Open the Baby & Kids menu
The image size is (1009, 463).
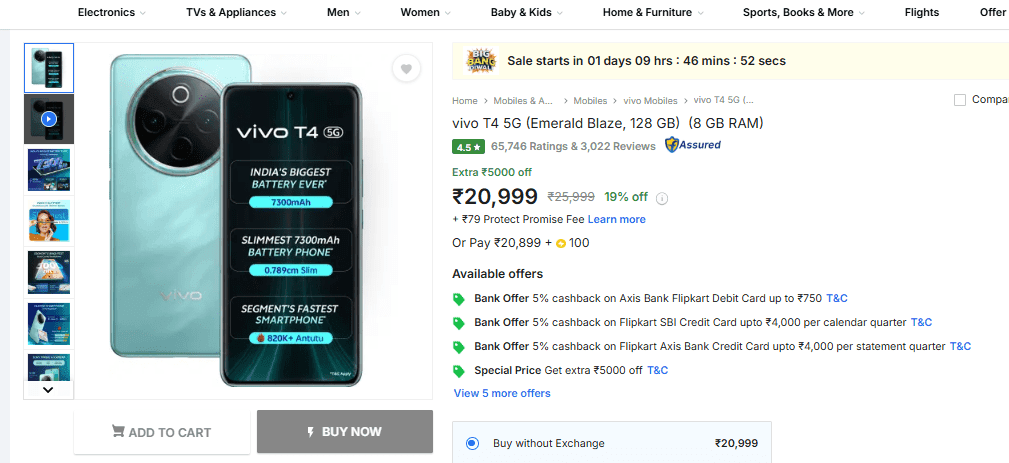tap(526, 12)
